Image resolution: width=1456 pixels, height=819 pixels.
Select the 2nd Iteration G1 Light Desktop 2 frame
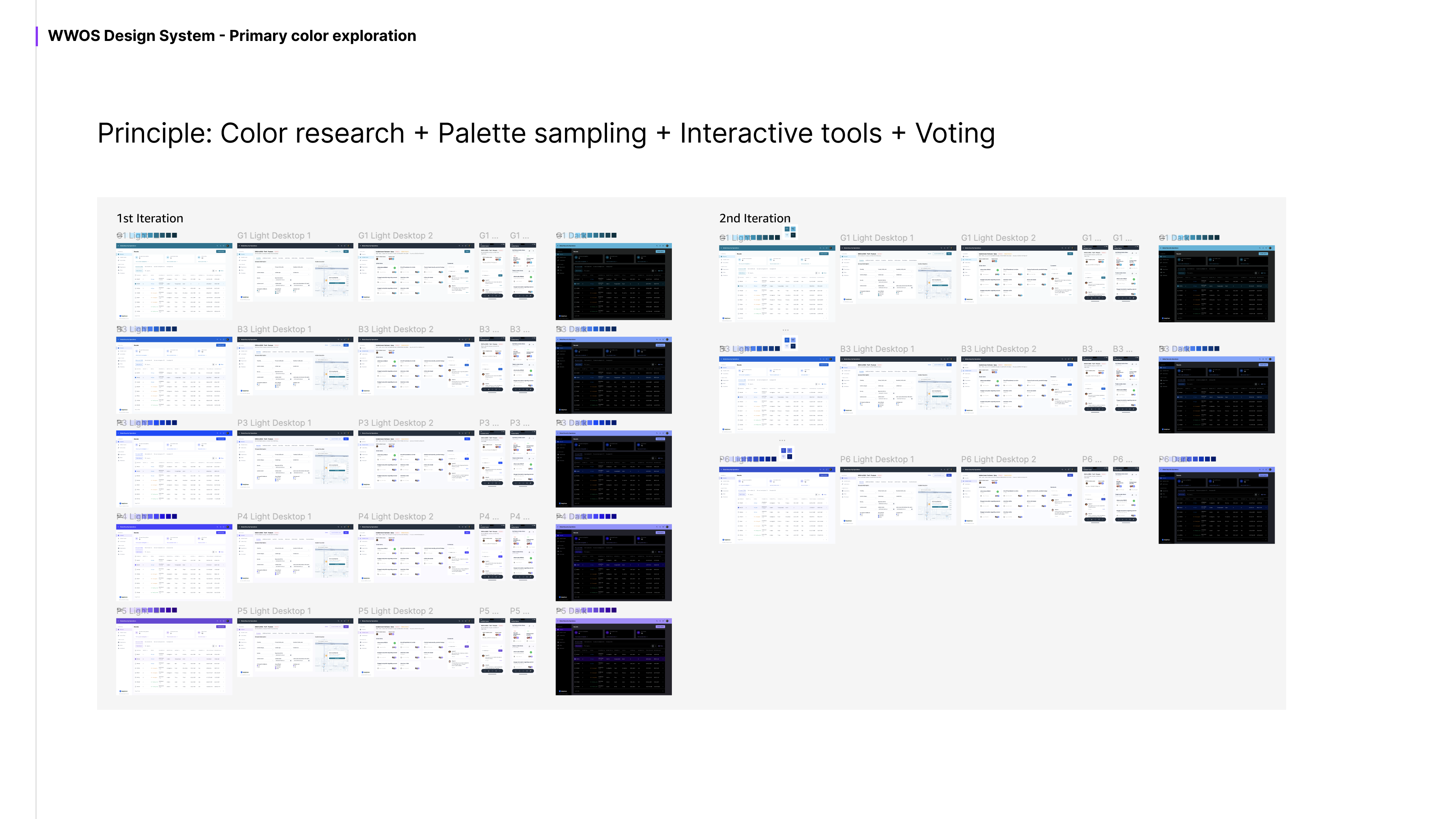click(1018, 275)
